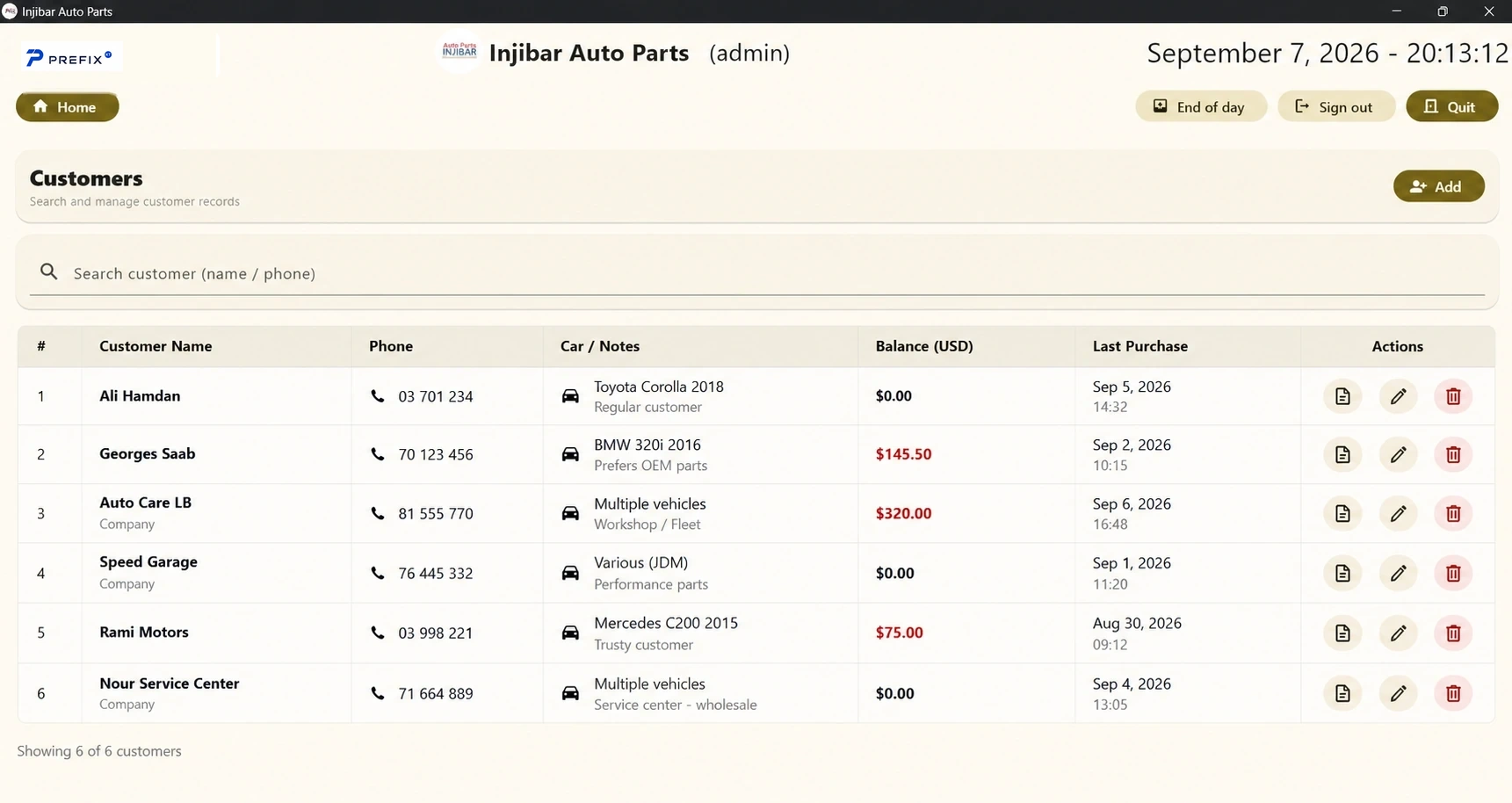Screen dimensions: 1512x803
Task: Focus the customer search field
Action: click(x=757, y=273)
